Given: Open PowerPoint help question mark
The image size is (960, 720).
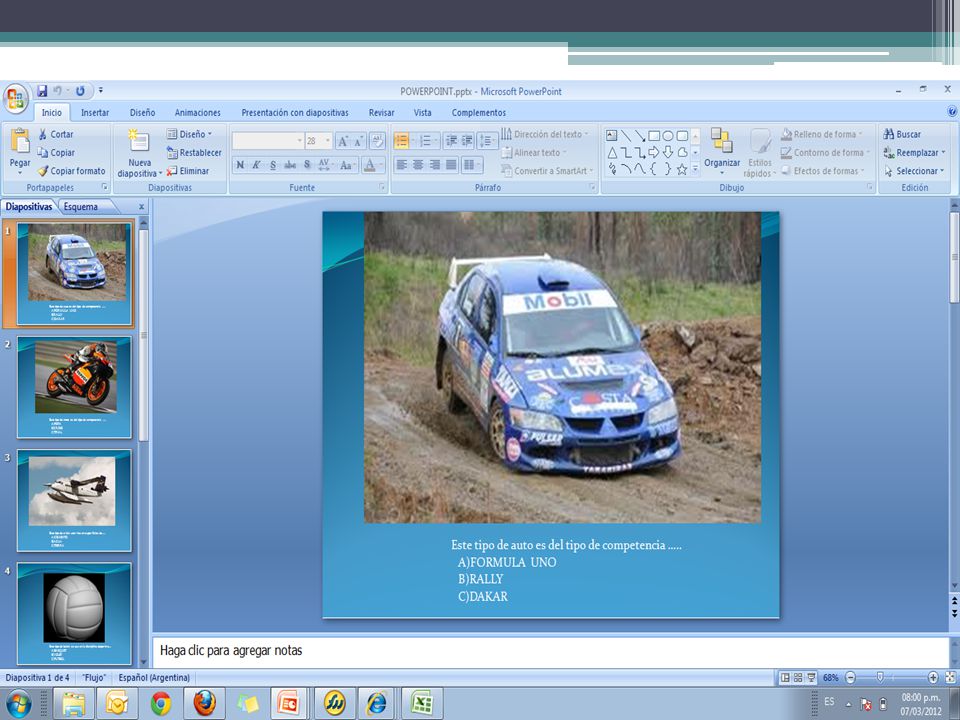Looking at the screenshot, I should click(x=952, y=111).
